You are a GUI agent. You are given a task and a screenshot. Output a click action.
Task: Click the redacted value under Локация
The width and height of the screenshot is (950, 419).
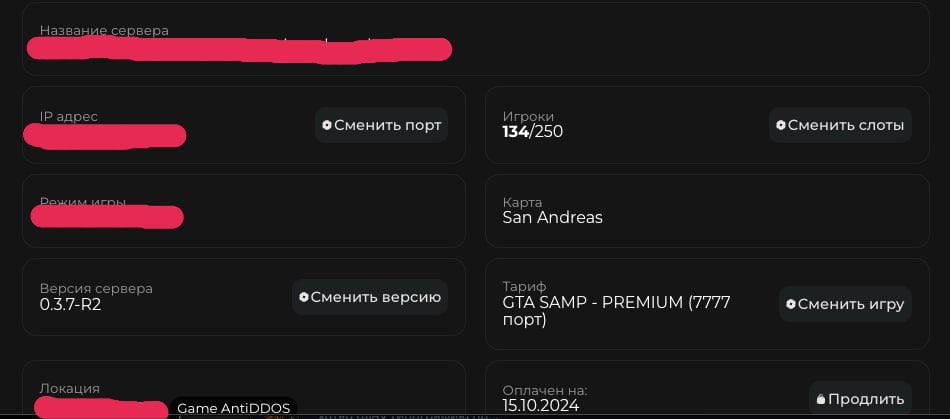point(100,407)
